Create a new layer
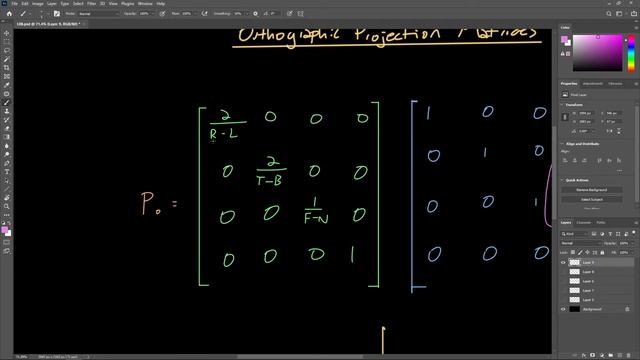 click(620, 356)
